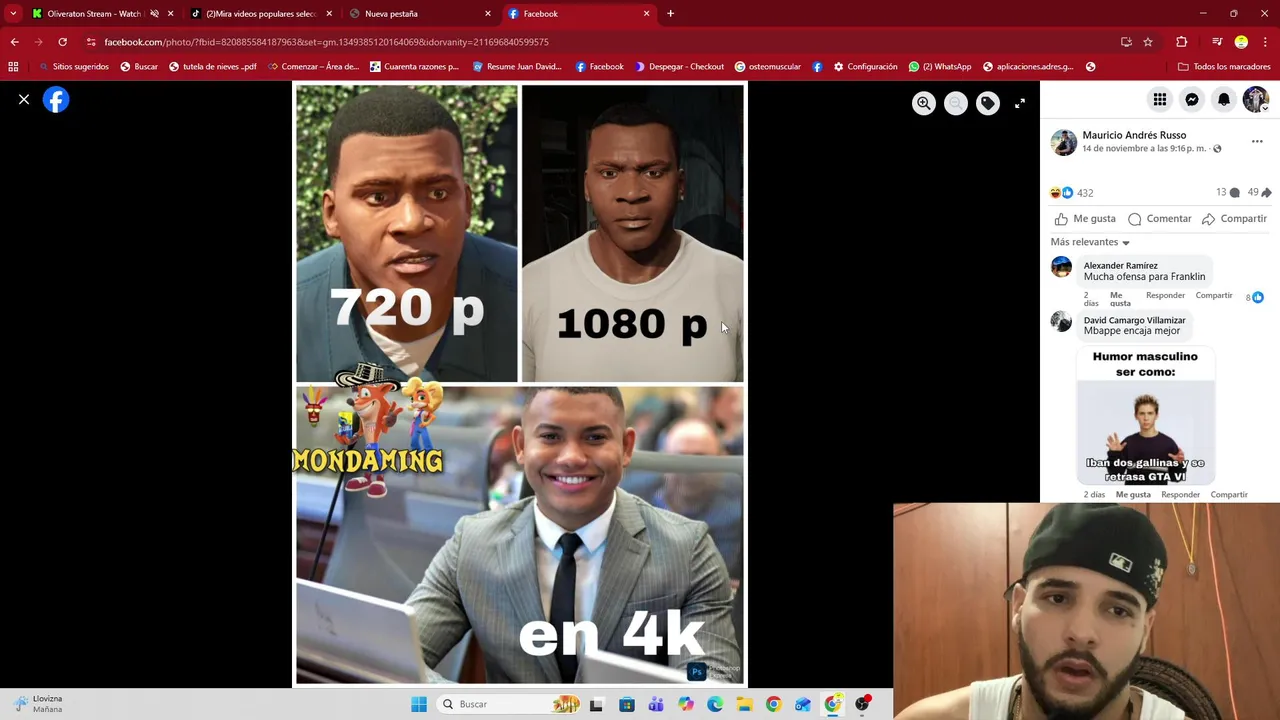Close the Facebook photo viewer
Viewport: 1280px width, 720px height.
click(x=24, y=100)
